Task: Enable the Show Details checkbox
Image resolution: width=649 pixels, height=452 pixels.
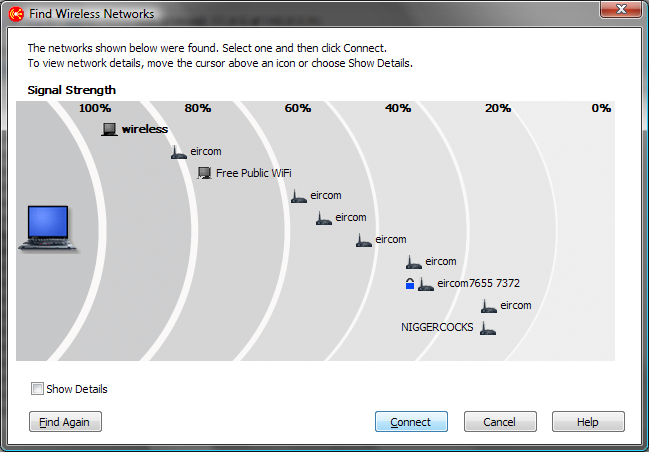Action: pos(37,389)
